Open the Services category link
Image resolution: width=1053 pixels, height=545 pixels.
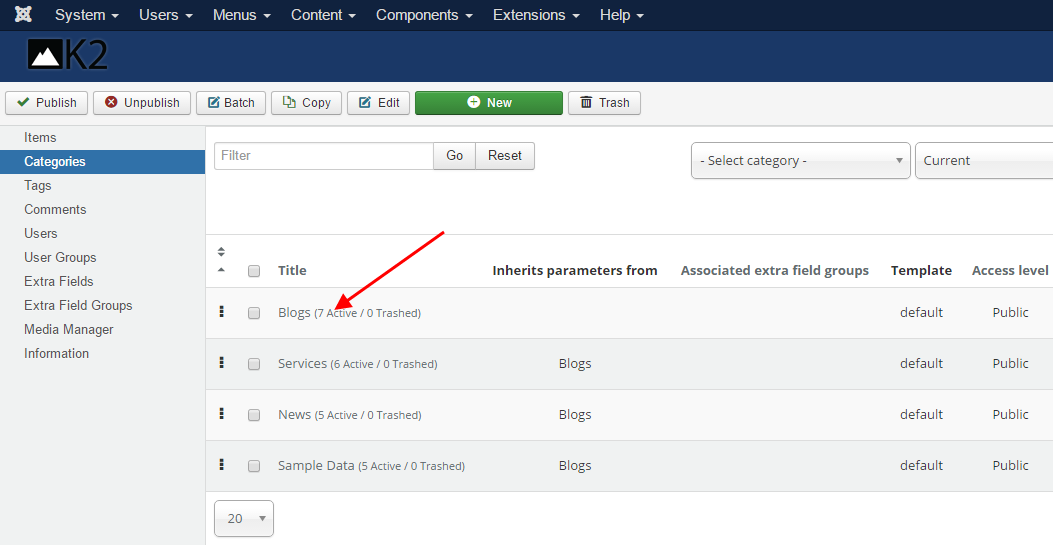302,363
